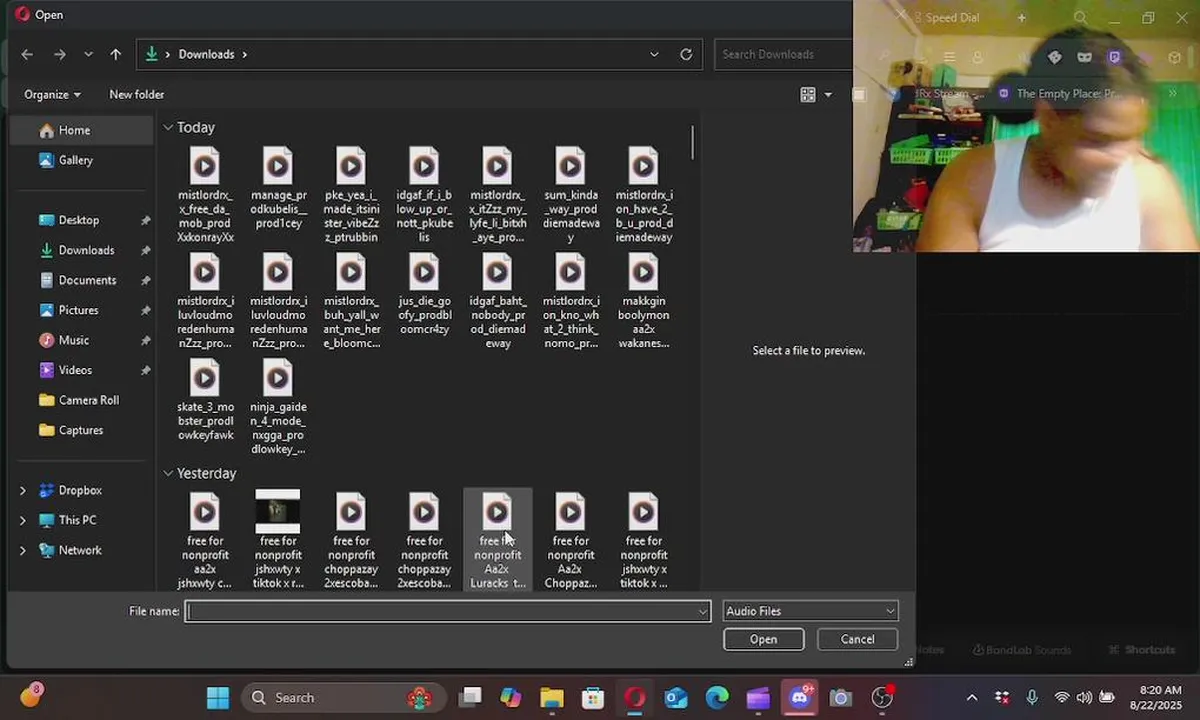This screenshot has width=1200, height=720.
Task: Open the view options dropdown arrow
Action: click(x=828, y=94)
